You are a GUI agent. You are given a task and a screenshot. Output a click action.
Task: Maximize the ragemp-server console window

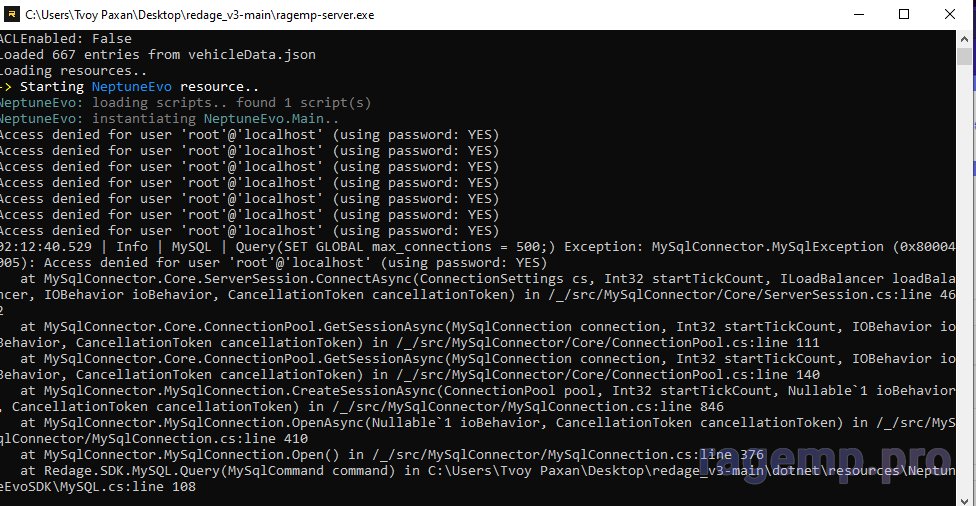(x=904, y=14)
